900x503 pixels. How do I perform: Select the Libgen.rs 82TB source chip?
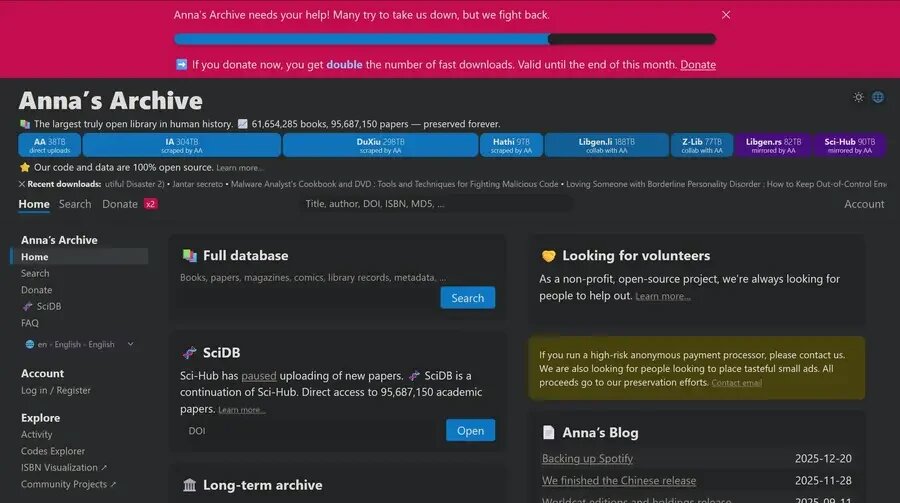pyautogui.click(x=773, y=145)
